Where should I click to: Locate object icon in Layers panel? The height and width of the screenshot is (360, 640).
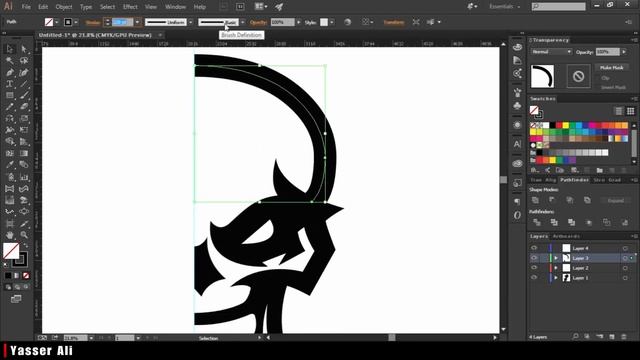click(576, 337)
